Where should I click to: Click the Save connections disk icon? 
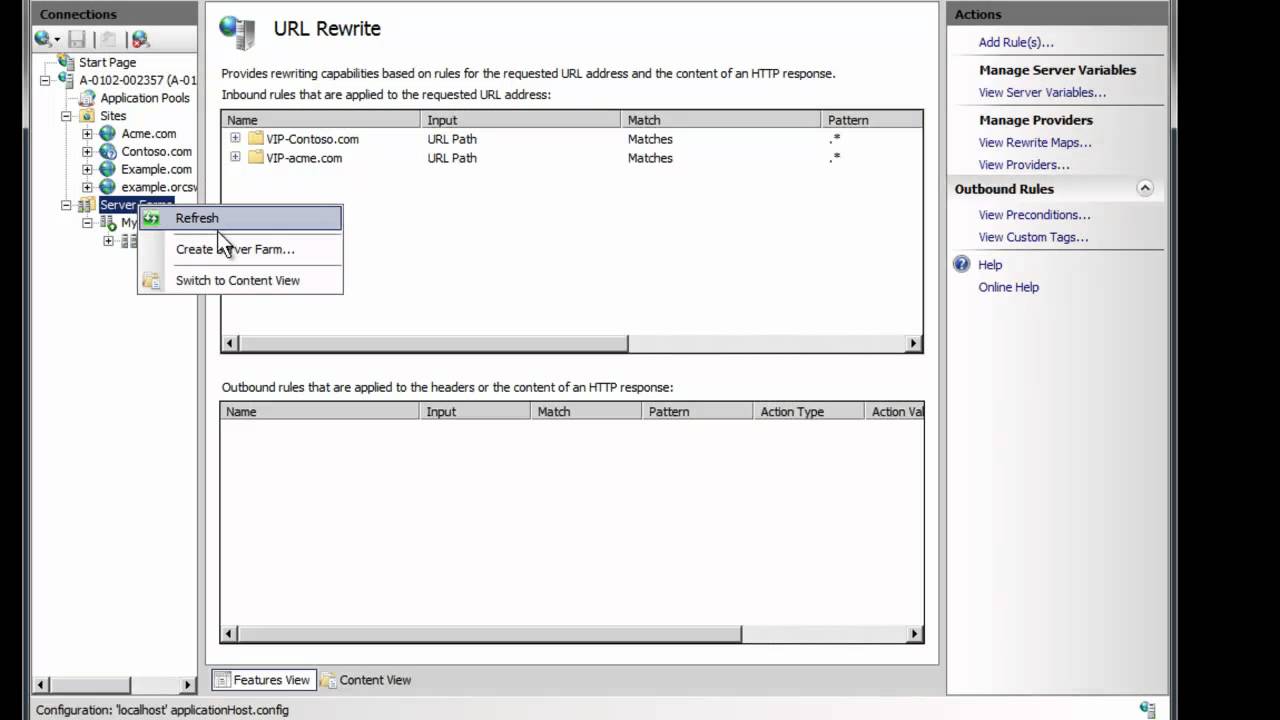(77, 39)
